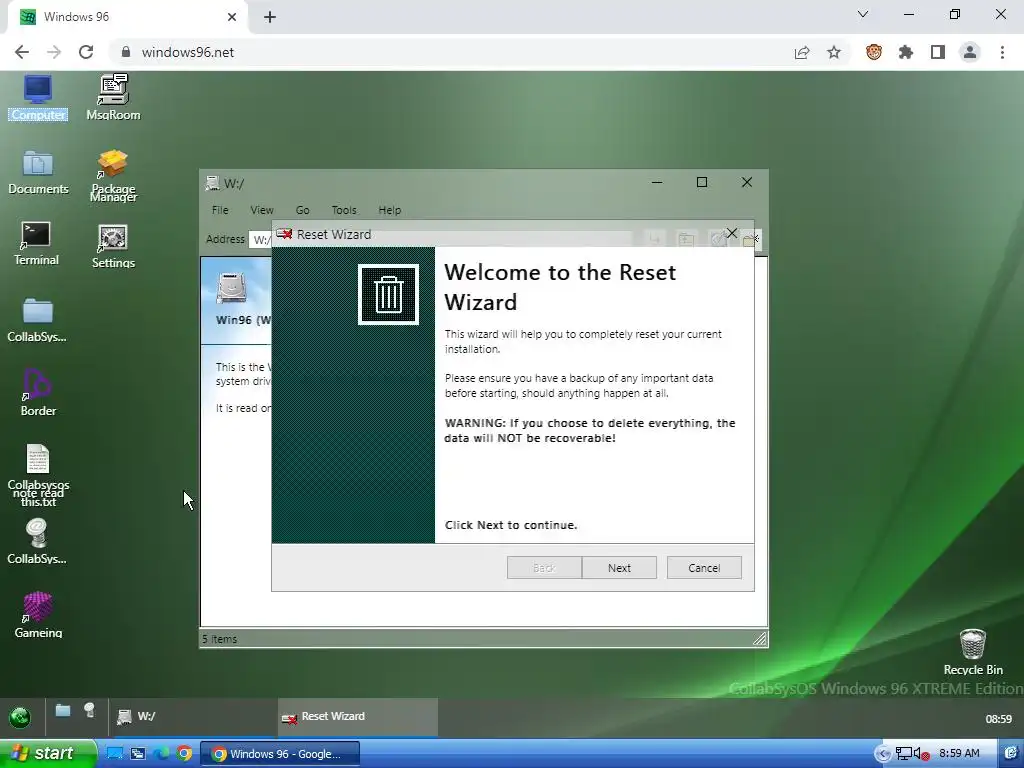The height and width of the screenshot is (768, 1024).
Task: Click Reset Wizard taskbar button
Action: coord(357,717)
